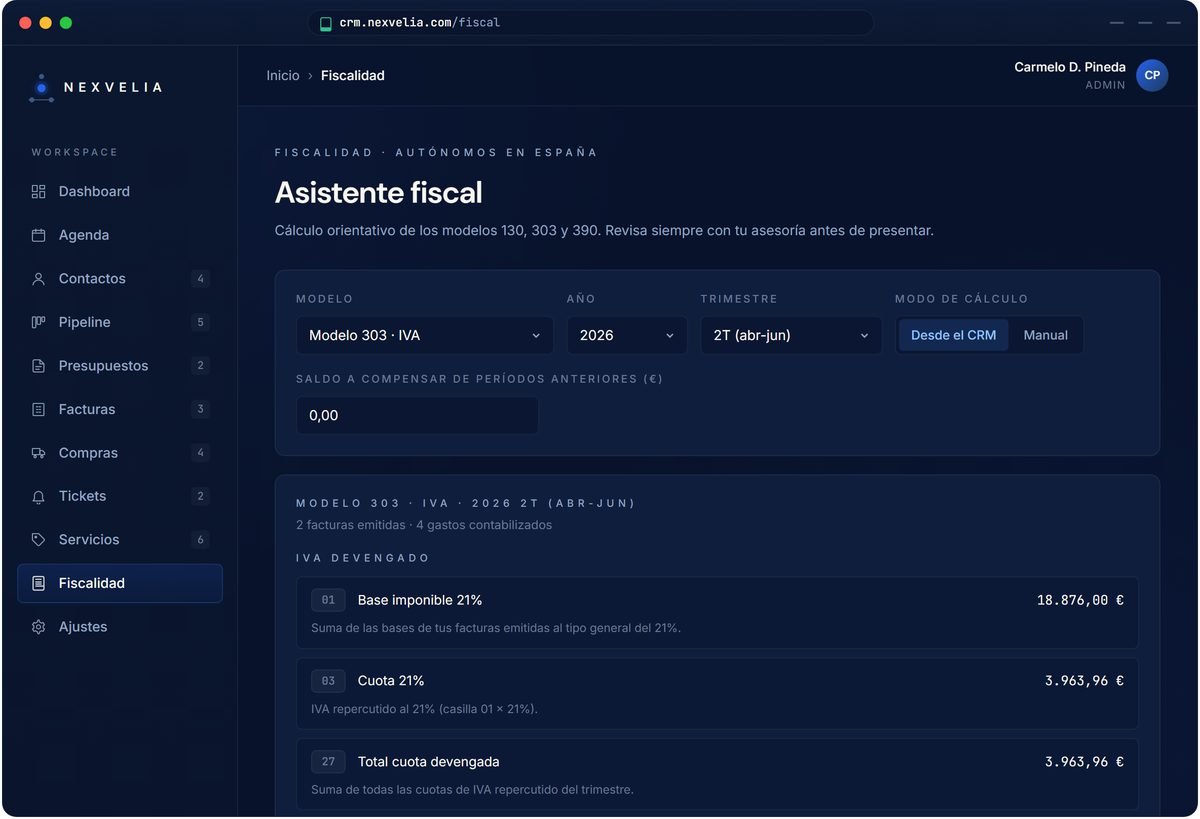Click the user name Carmelo D. Pineda
This screenshot has width=1200, height=819.
1070,67
